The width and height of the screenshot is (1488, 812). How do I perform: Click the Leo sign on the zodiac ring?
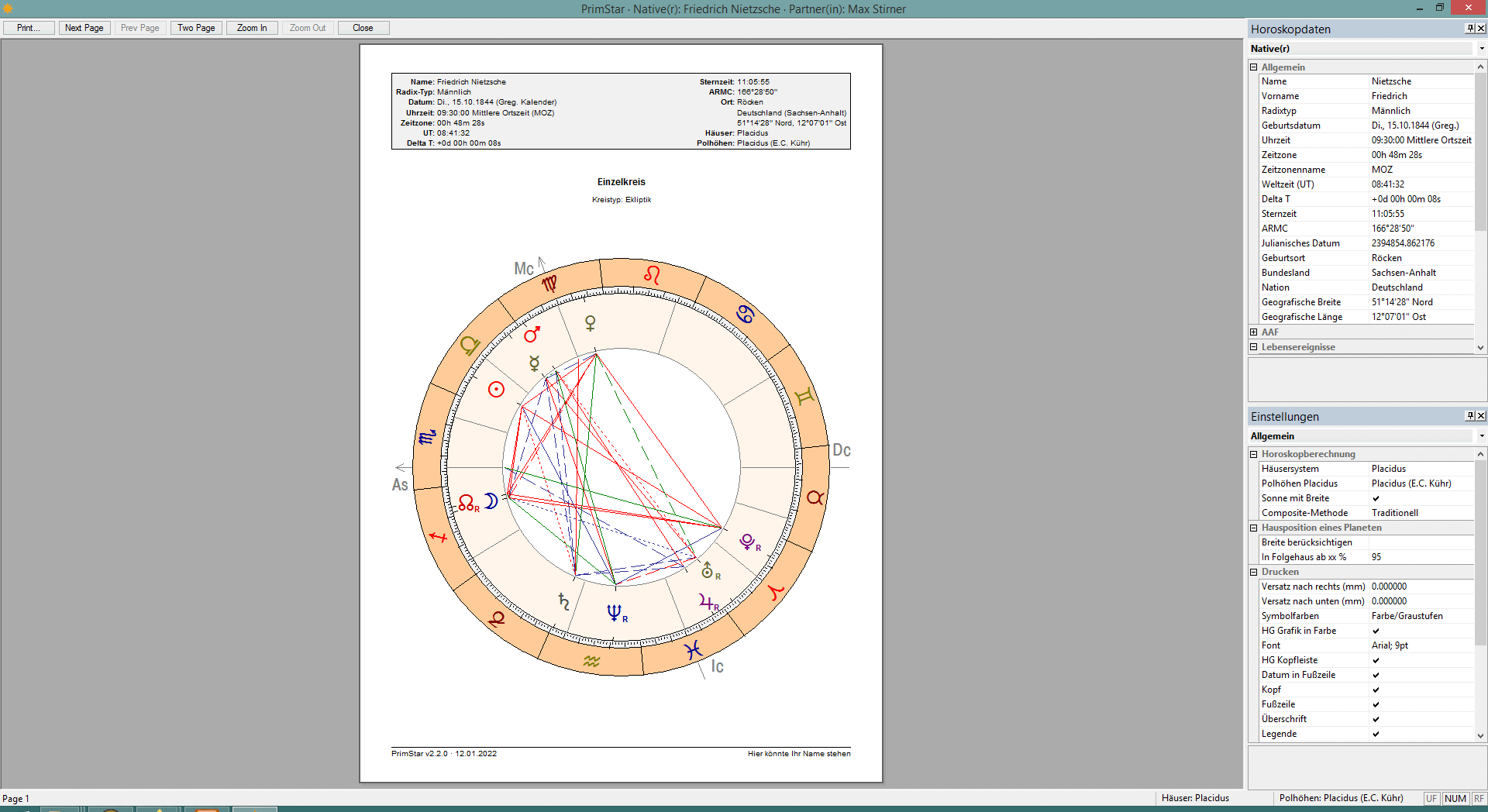coord(653,274)
